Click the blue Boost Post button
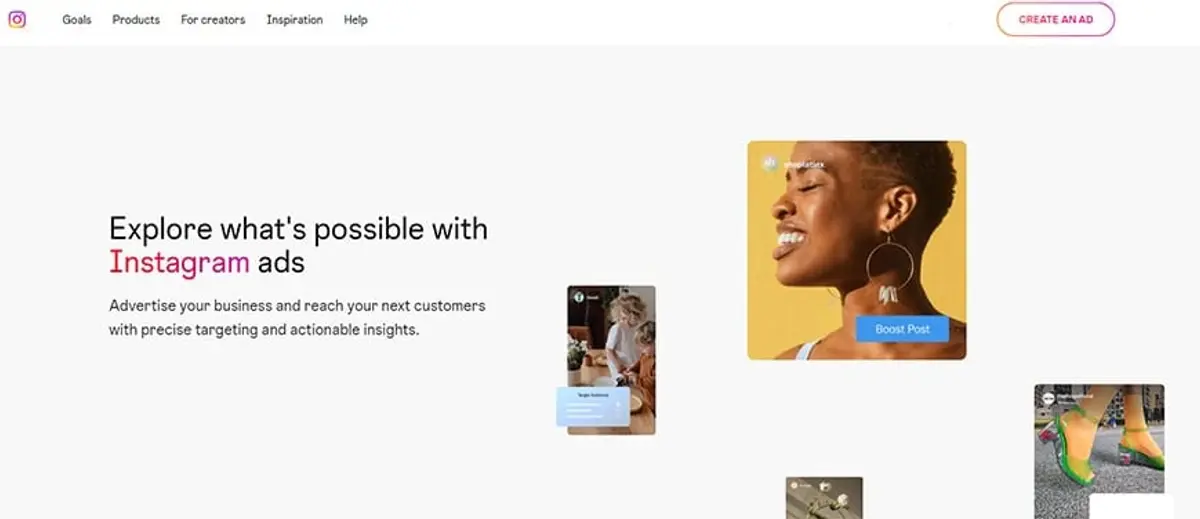 902,329
